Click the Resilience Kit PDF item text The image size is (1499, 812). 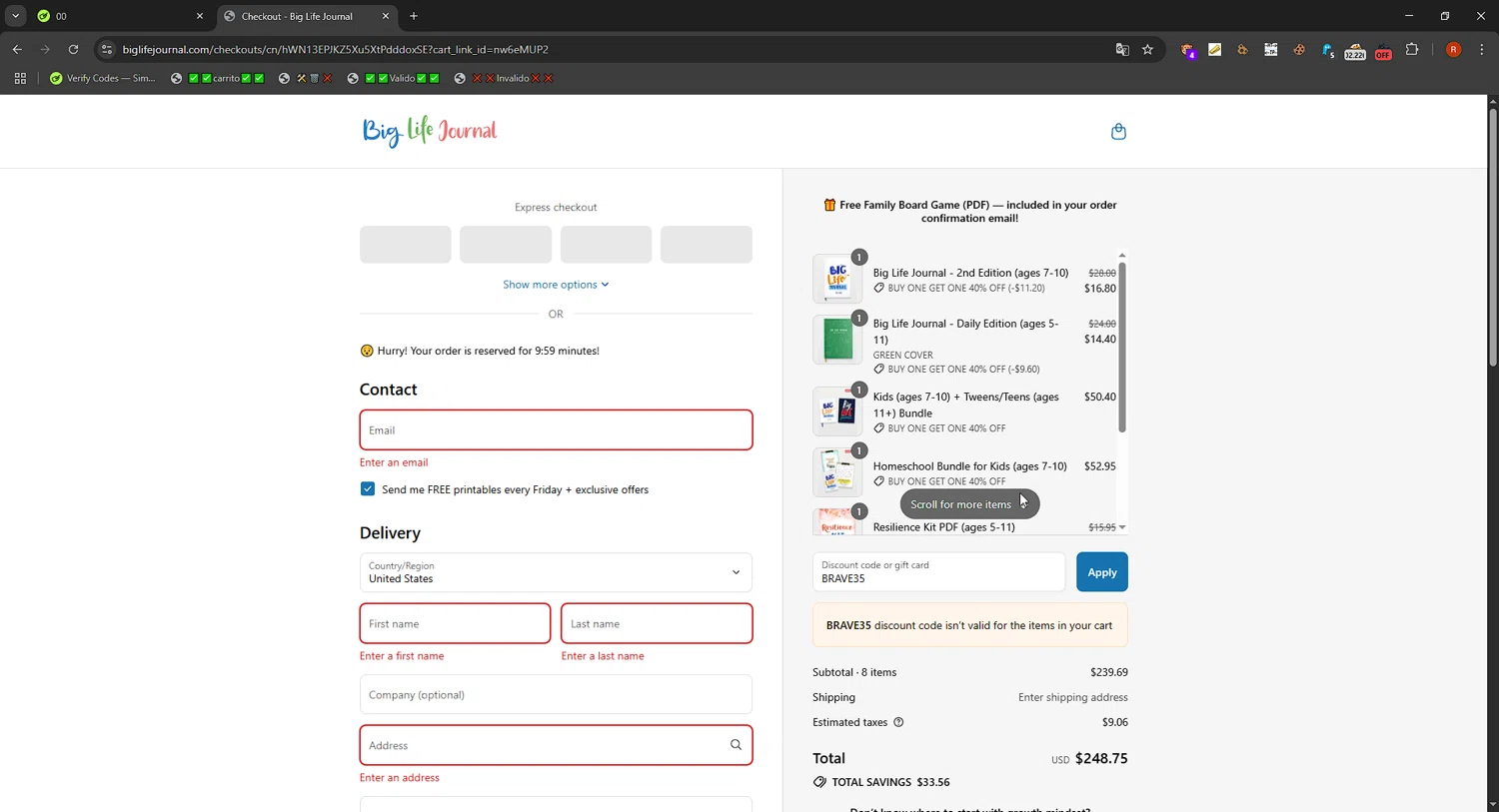[943, 527]
